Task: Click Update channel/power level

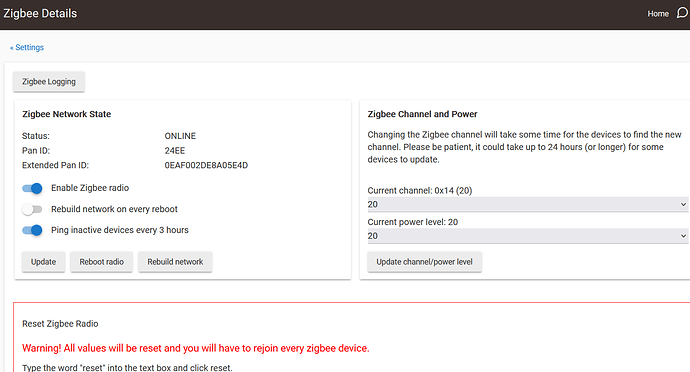Action: click(424, 262)
